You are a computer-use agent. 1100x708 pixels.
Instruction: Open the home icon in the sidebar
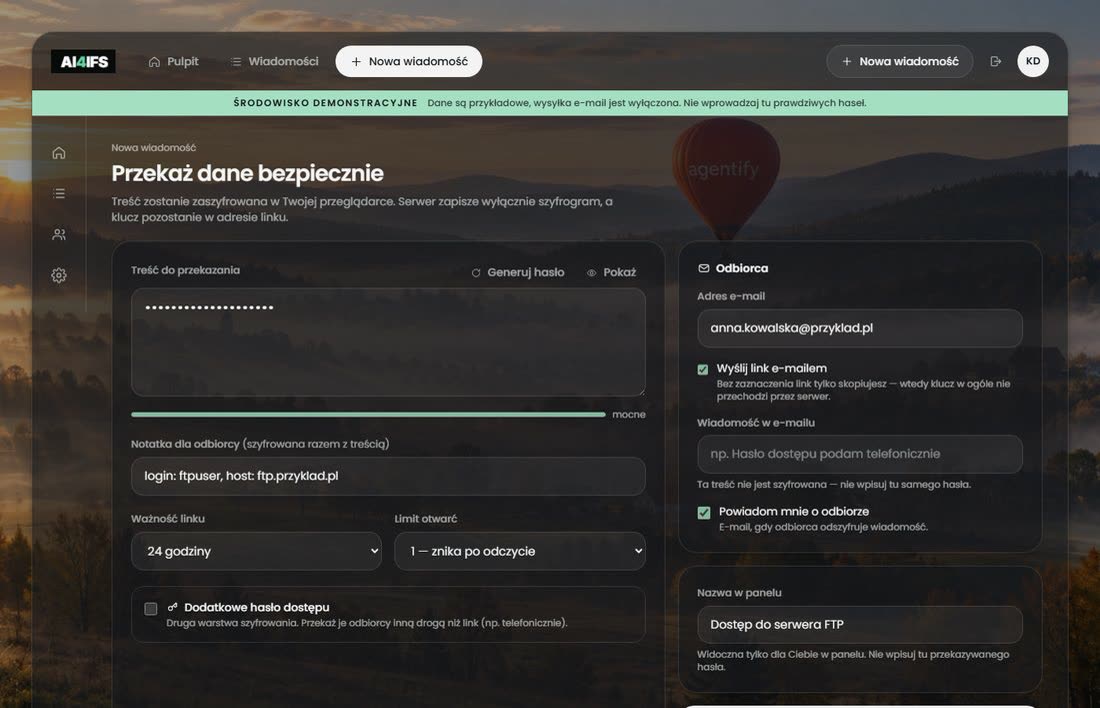click(x=59, y=153)
